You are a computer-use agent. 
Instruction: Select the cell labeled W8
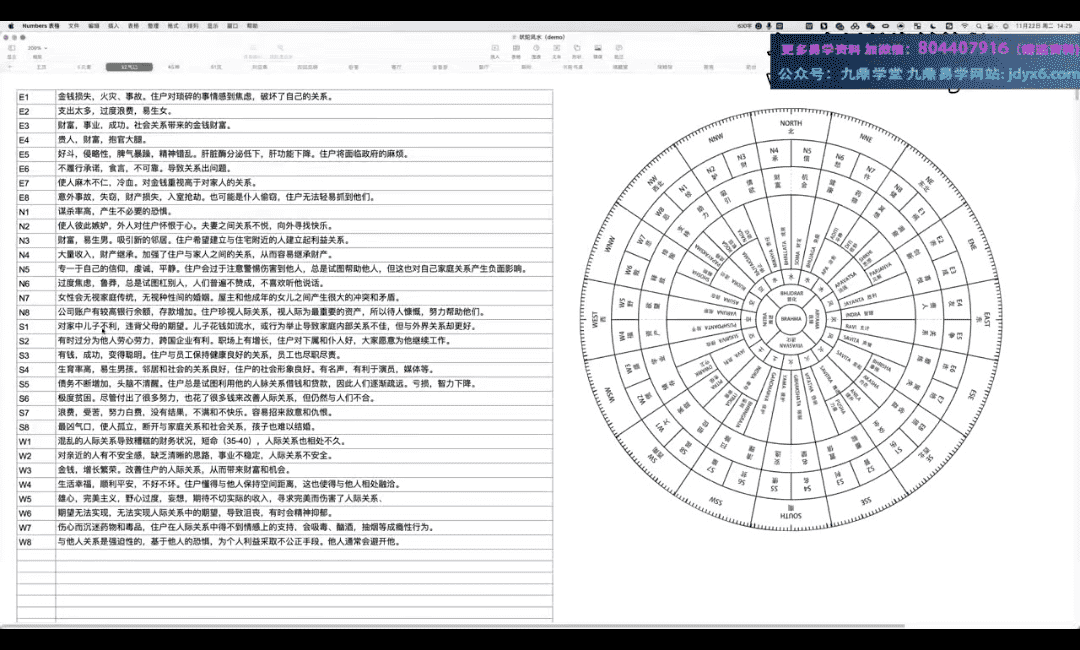25,541
